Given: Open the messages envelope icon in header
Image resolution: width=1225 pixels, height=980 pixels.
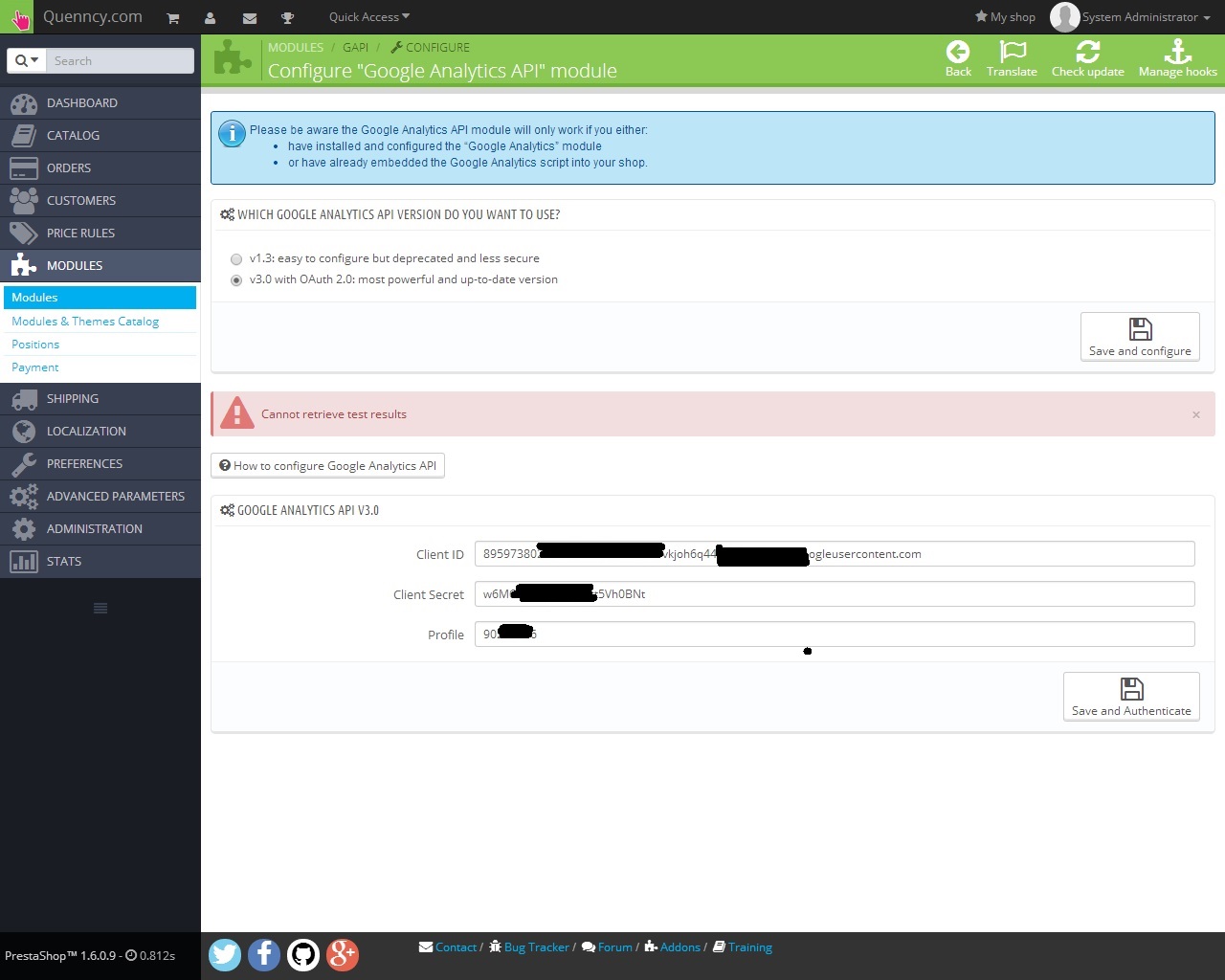Looking at the screenshot, I should 250,17.
